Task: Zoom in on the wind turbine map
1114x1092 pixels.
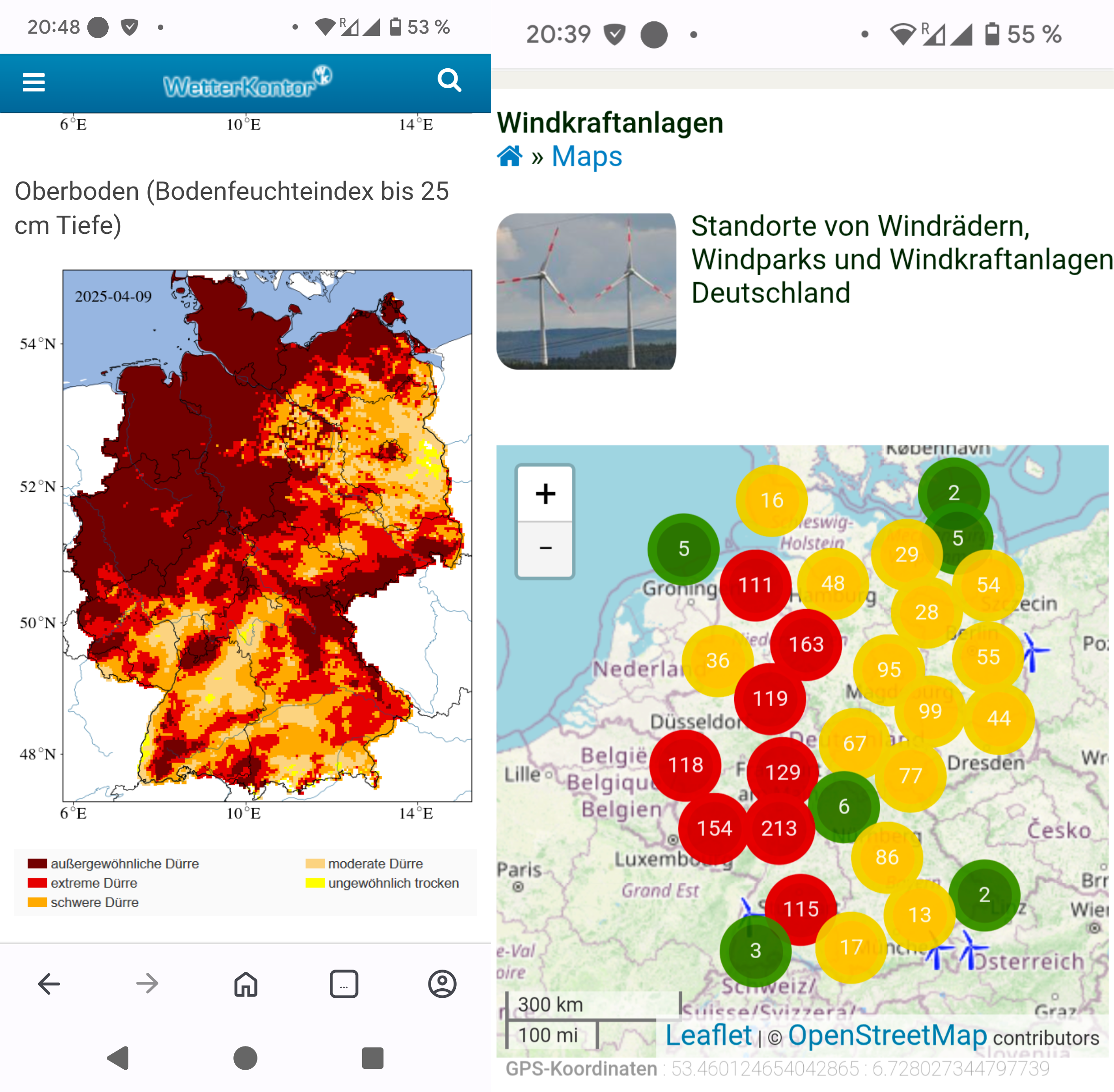Action: pos(545,493)
